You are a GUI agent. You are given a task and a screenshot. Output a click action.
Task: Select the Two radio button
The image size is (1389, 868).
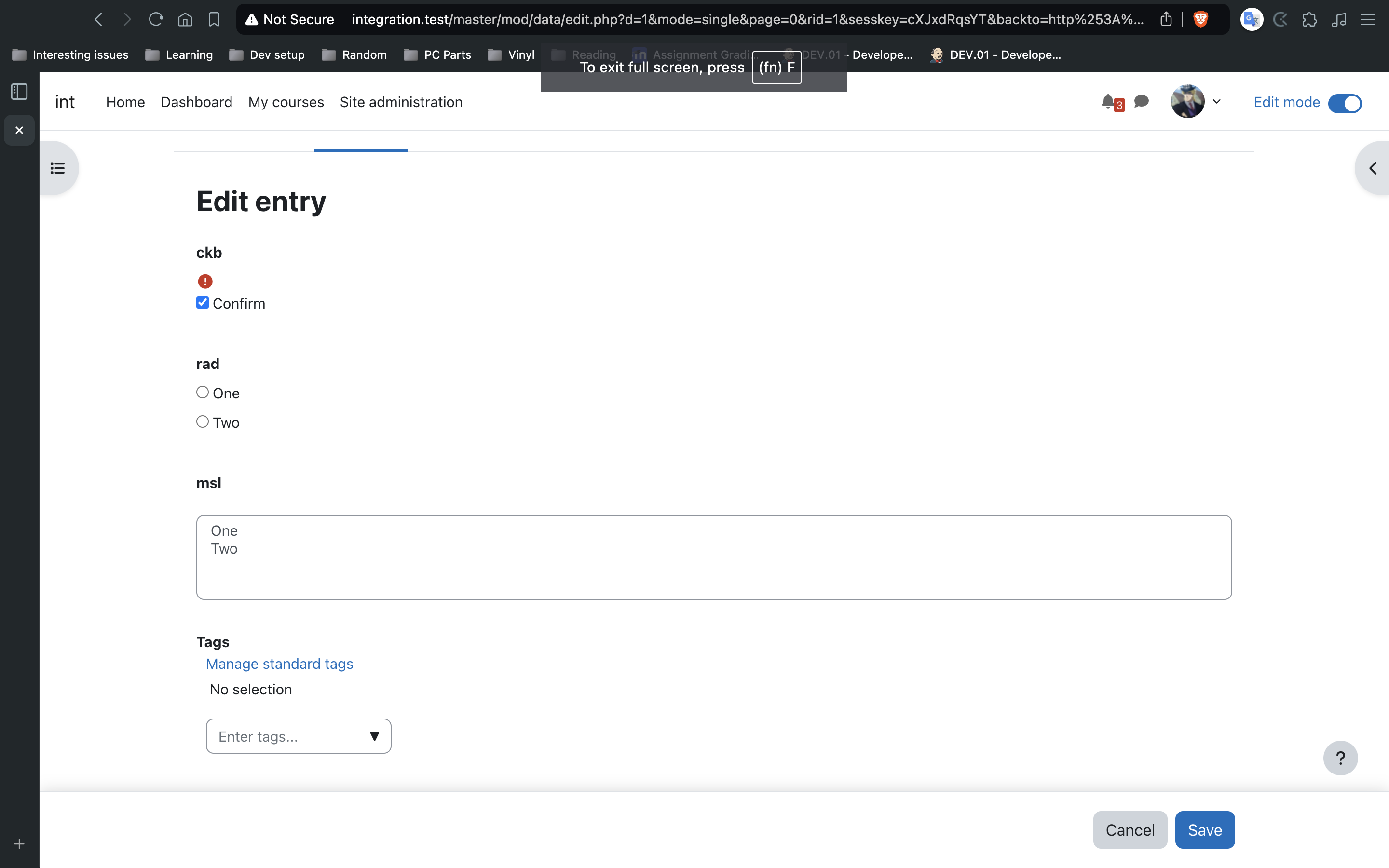click(203, 421)
